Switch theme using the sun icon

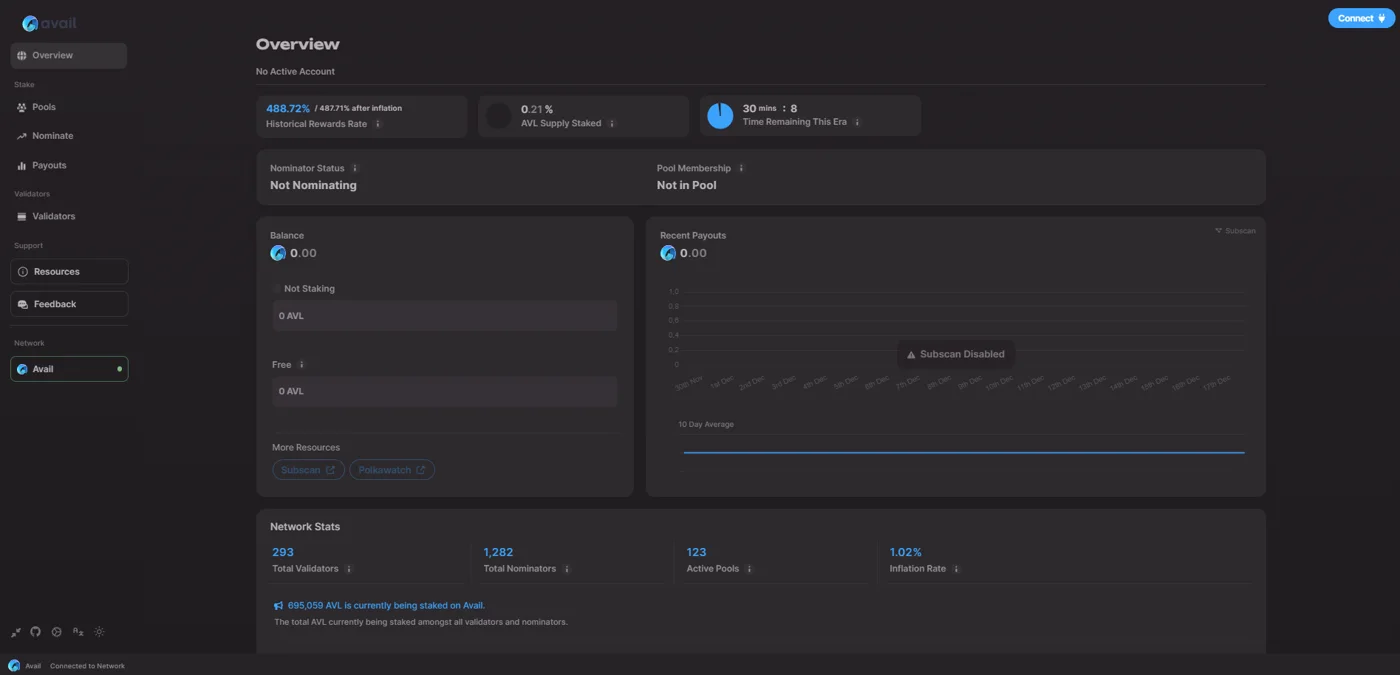[x=99, y=632]
